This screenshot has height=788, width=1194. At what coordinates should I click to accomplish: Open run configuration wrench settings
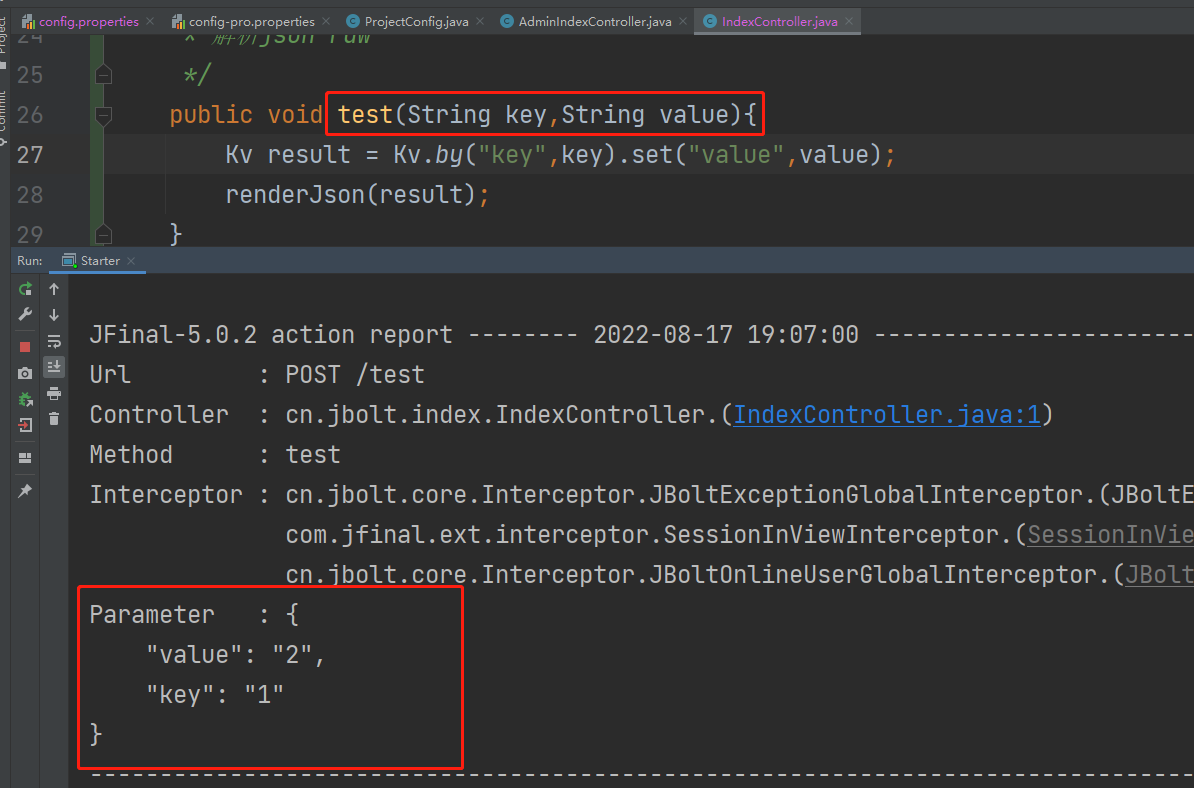[25, 314]
